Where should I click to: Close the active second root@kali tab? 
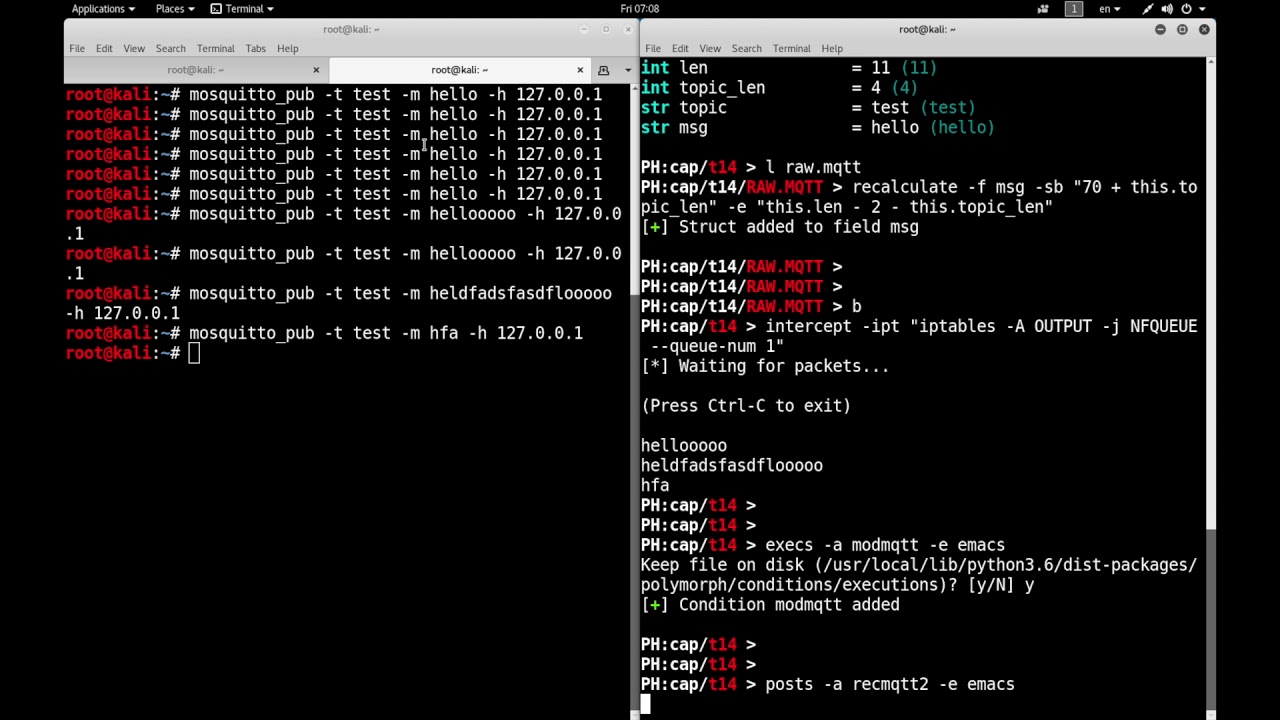coord(580,70)
